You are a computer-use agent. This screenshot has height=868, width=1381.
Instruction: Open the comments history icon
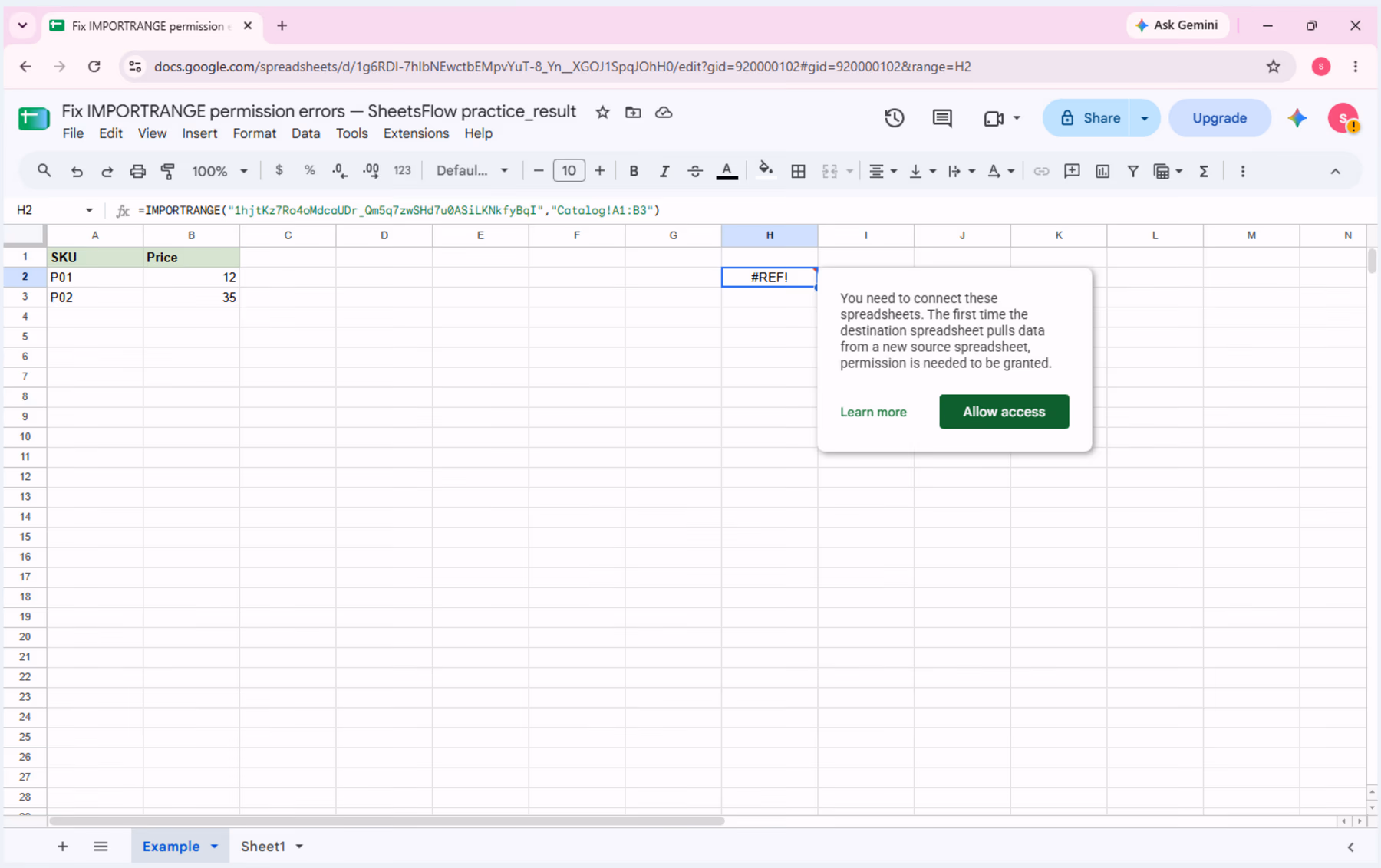[x=942, y=118]
